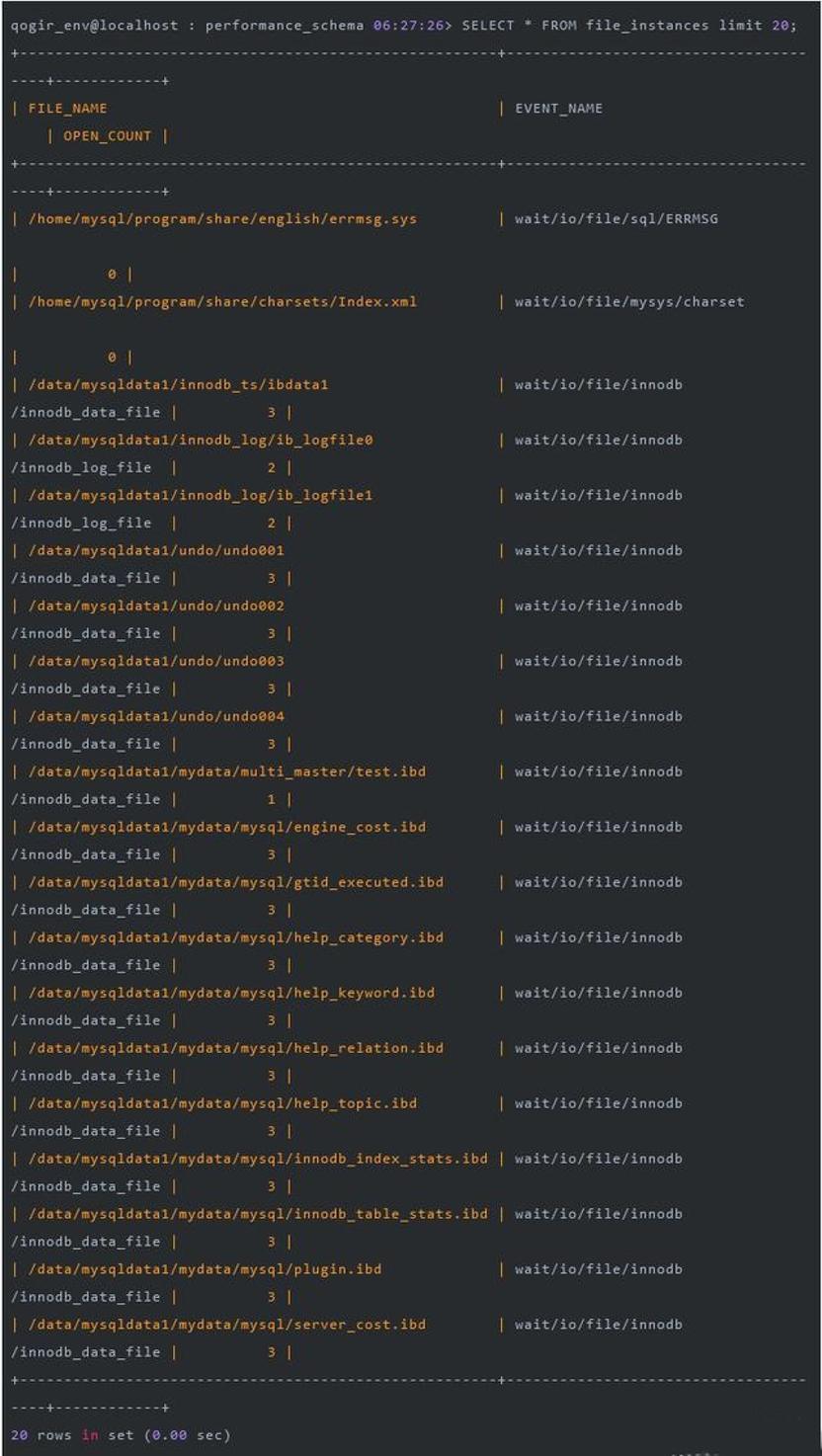Click the help_keyword.ibd file path
The image size is (822, 1456).
[x=231, y=993]
